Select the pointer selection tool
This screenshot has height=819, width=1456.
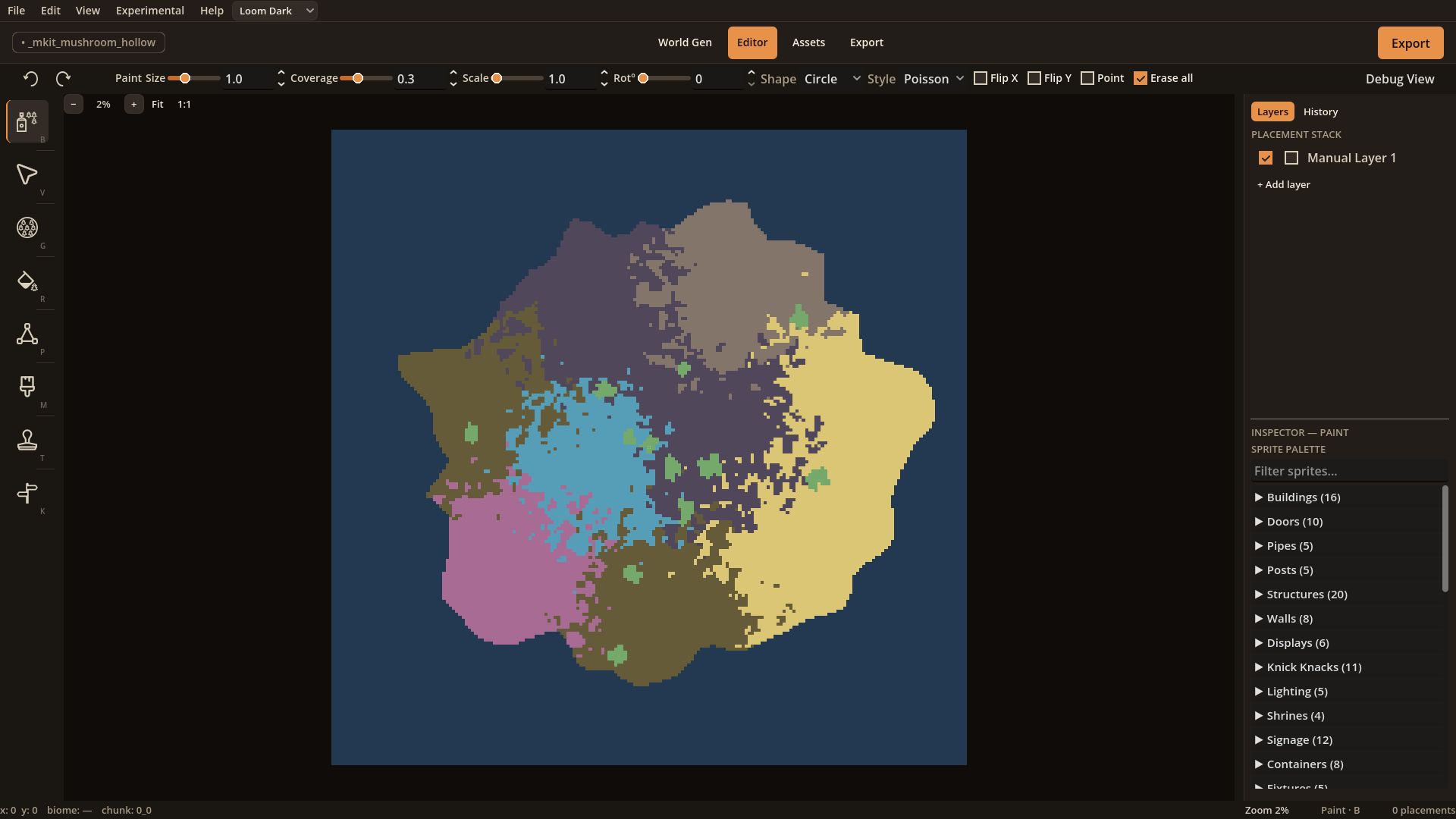click(27, 174)
